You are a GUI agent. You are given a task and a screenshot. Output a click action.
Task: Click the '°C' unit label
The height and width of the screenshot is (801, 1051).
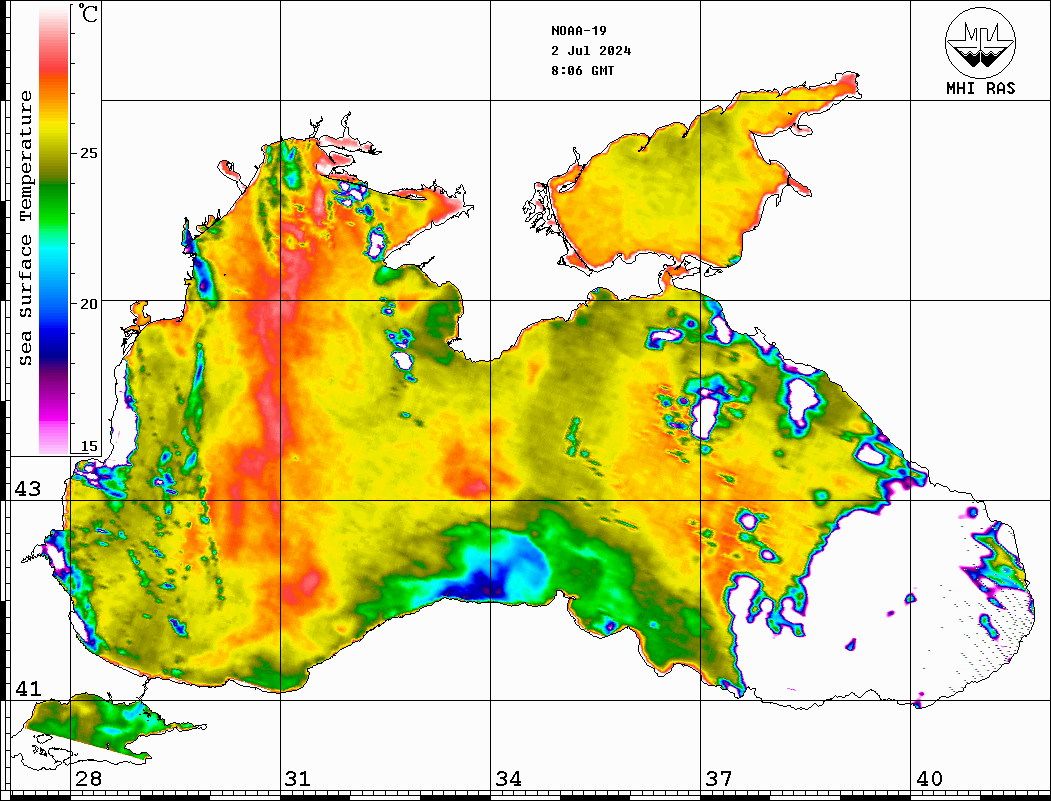(88, 13)
